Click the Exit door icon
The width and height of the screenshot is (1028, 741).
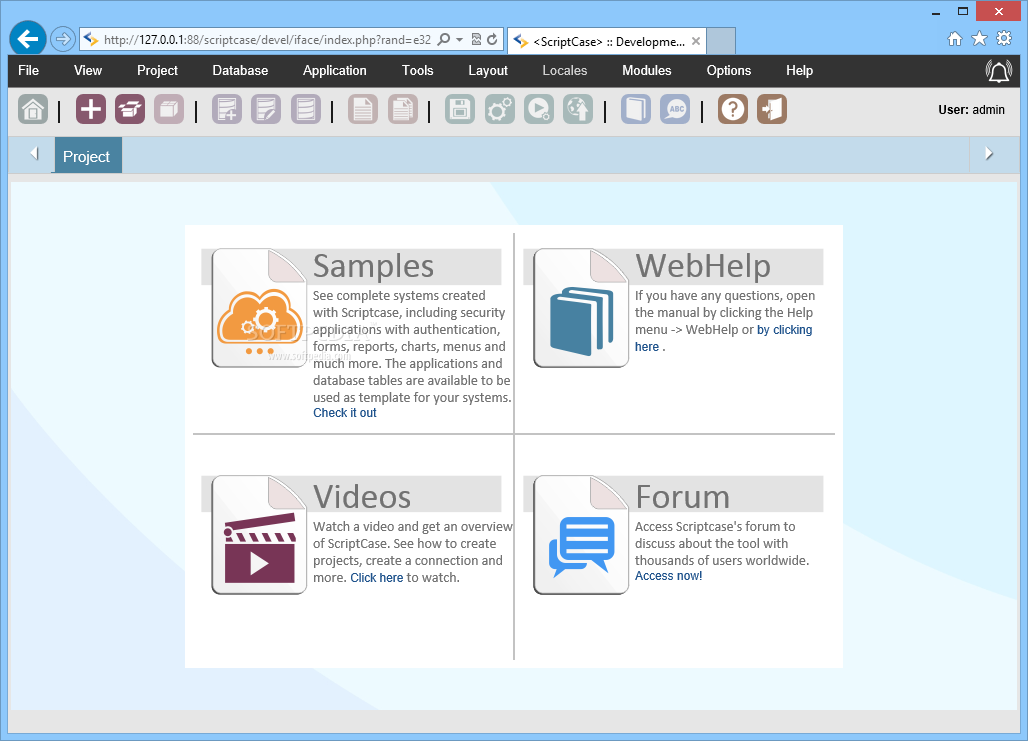point(772,110)
